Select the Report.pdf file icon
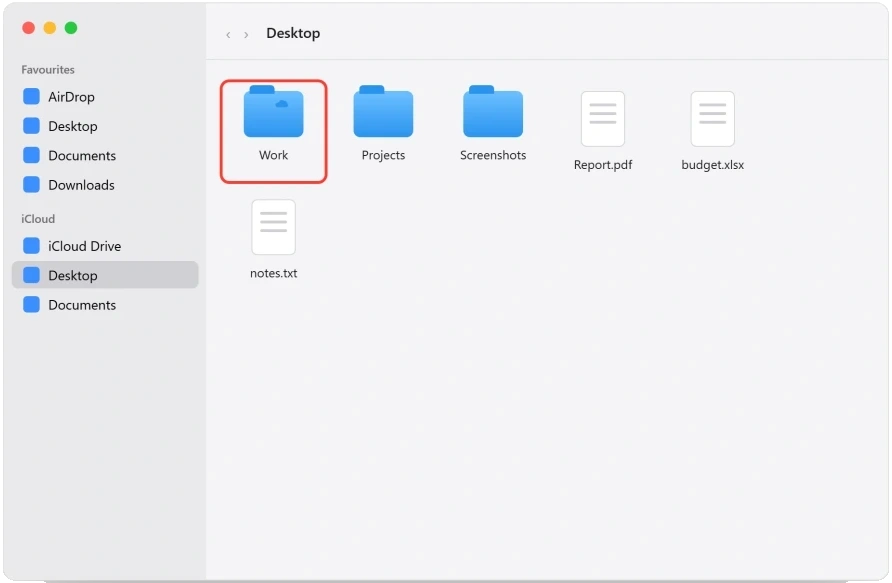This screenshot has width=892, height=583. (603, 119)
